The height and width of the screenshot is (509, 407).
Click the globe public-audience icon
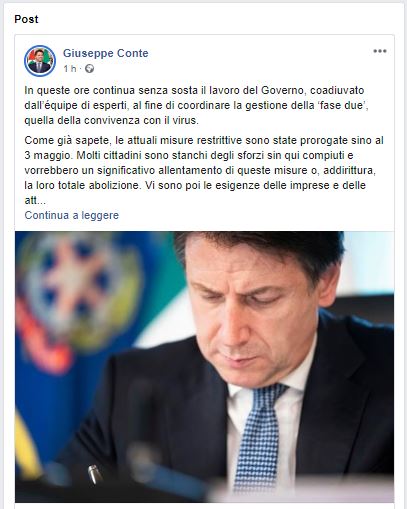[89, 69]
